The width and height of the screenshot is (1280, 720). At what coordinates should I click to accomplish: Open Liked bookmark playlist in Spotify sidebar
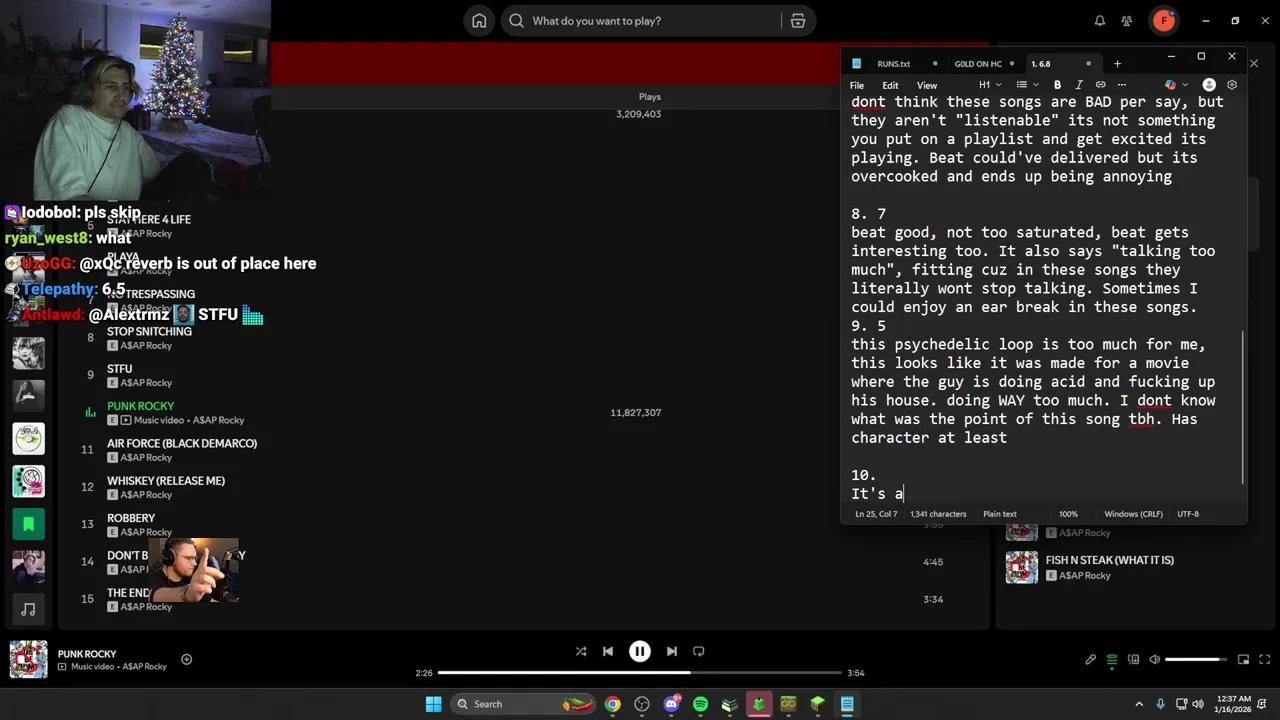click(28, 523)
